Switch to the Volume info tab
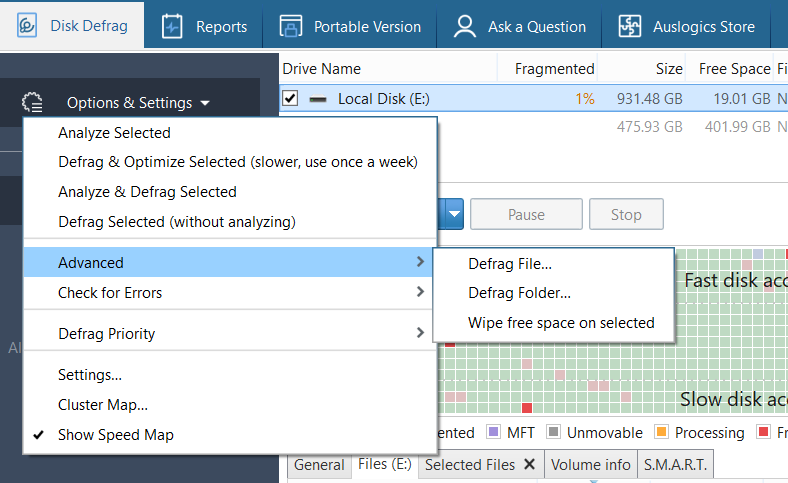The height and width of the screenshot is (483, 788). [591, 465]
